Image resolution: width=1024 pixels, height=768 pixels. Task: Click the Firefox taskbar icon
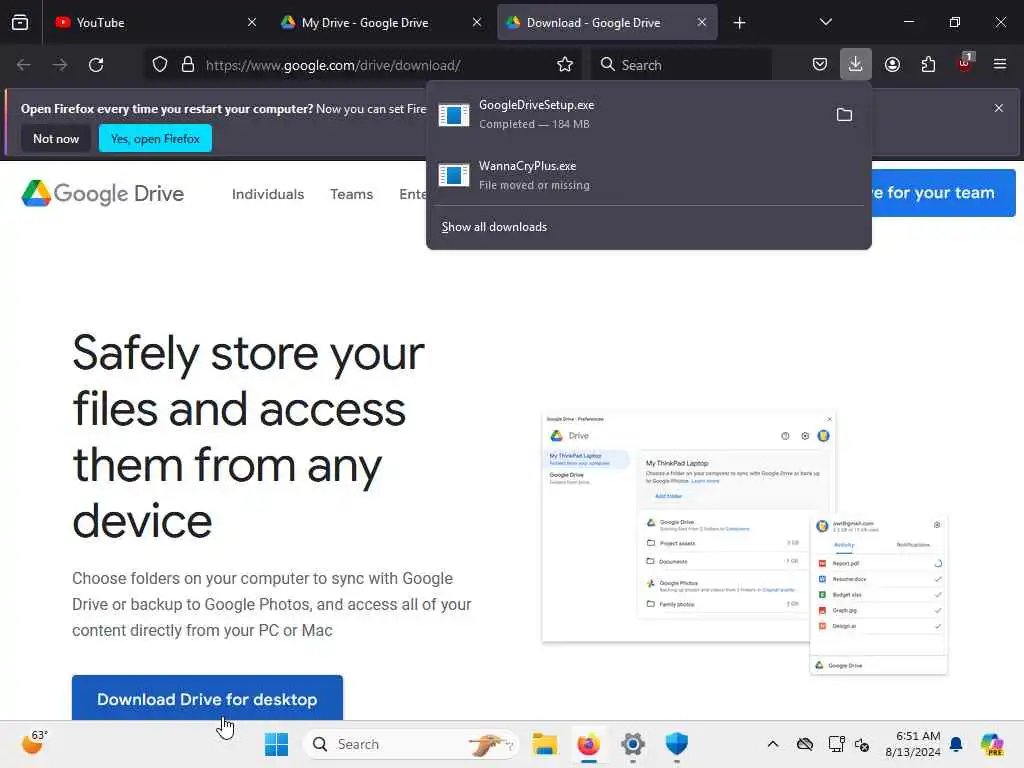point(588,744)
